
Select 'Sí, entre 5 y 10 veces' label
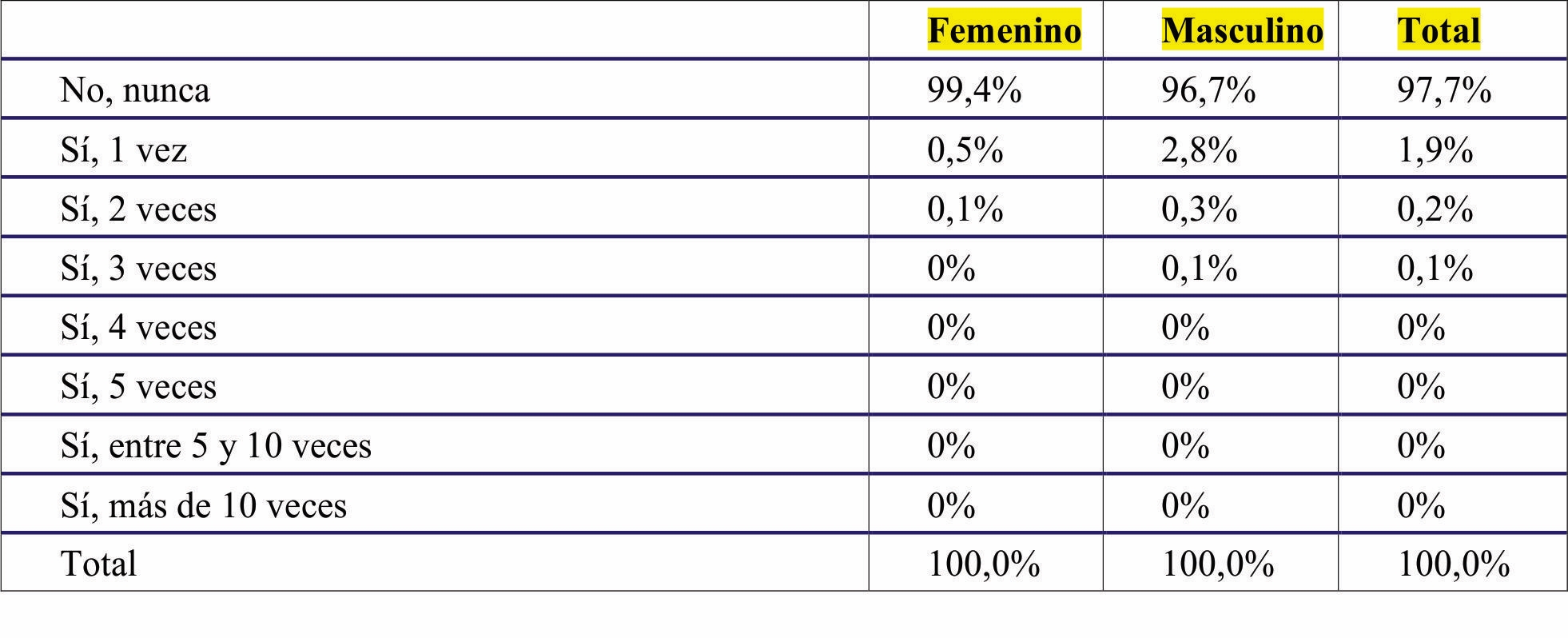[x=216, y=445]
